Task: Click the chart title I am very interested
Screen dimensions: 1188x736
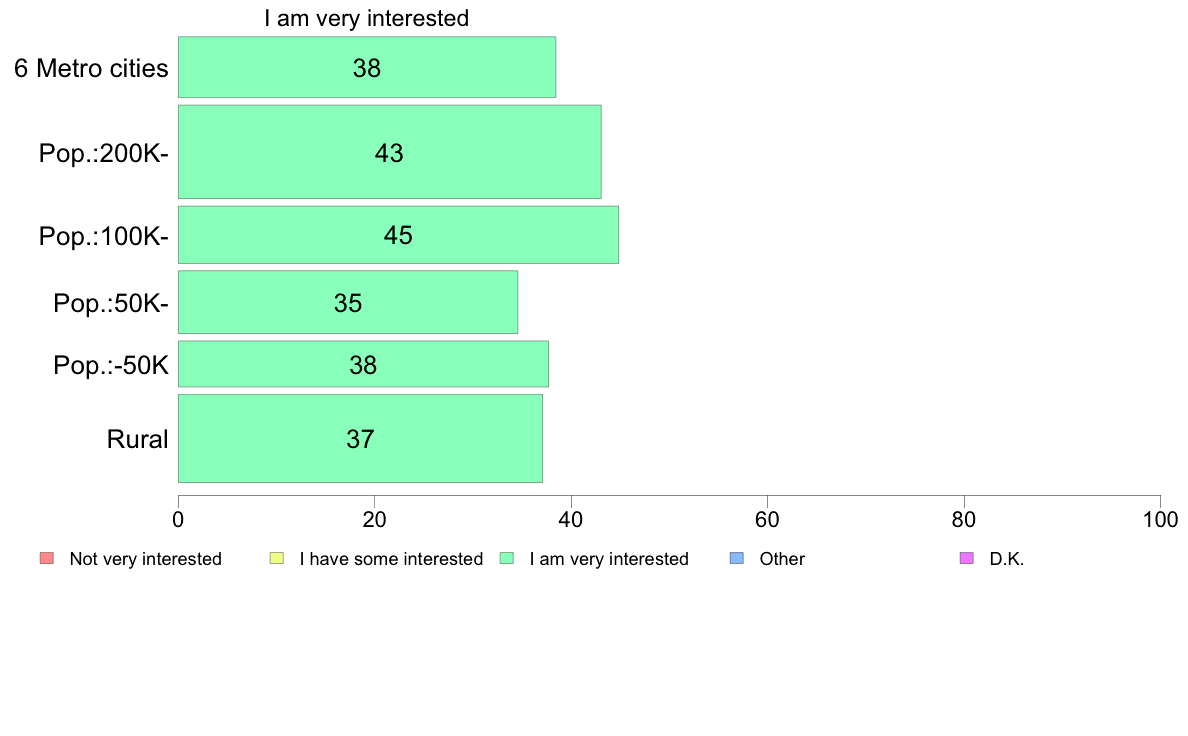Action: (x=367, y=18)
